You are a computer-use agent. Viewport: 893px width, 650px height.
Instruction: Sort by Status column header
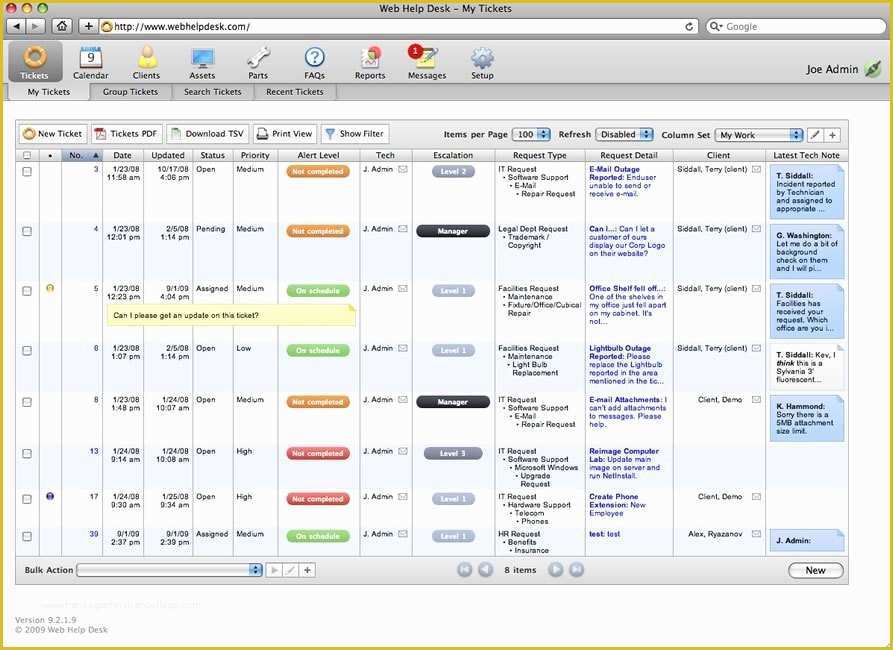pyautogui.click(x=212, y=156)
